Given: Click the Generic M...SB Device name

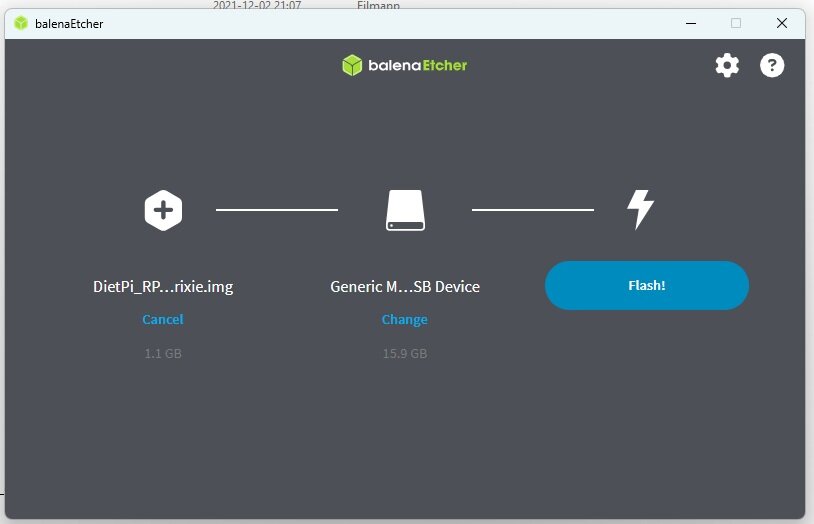Looking at the screenshot, I should click(x=405, y=287).
